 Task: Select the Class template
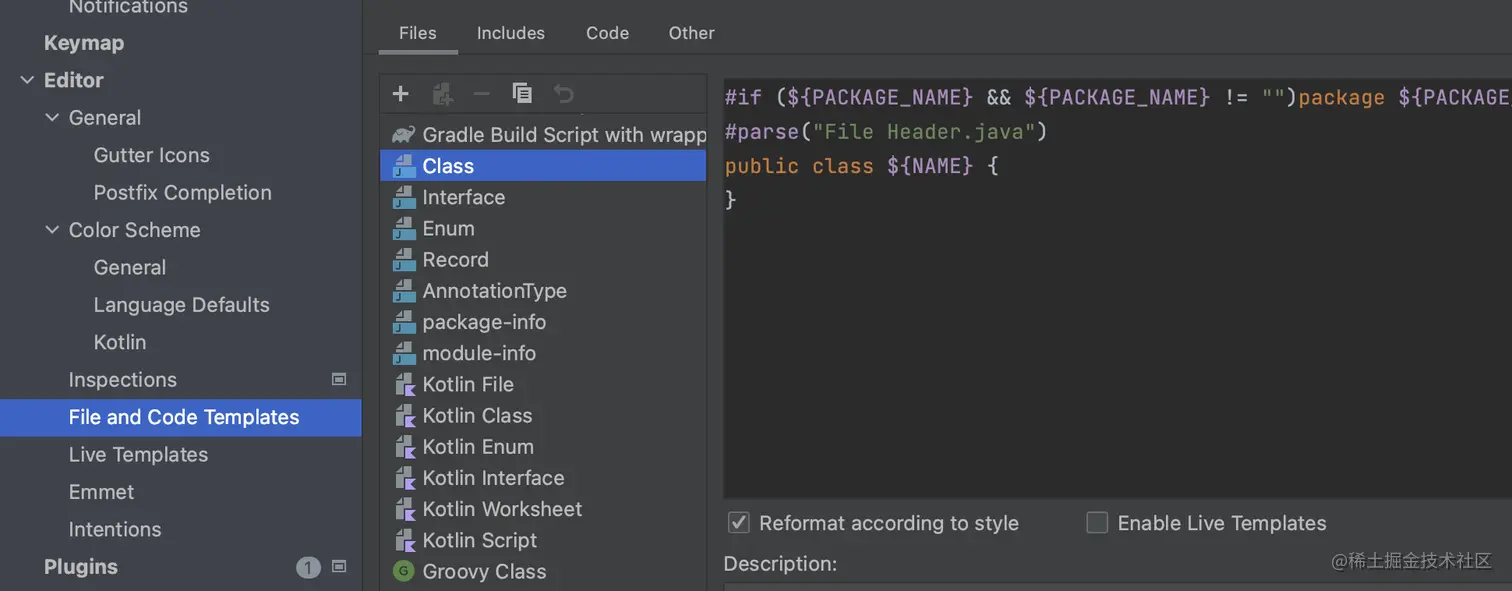tap(544, 166)
